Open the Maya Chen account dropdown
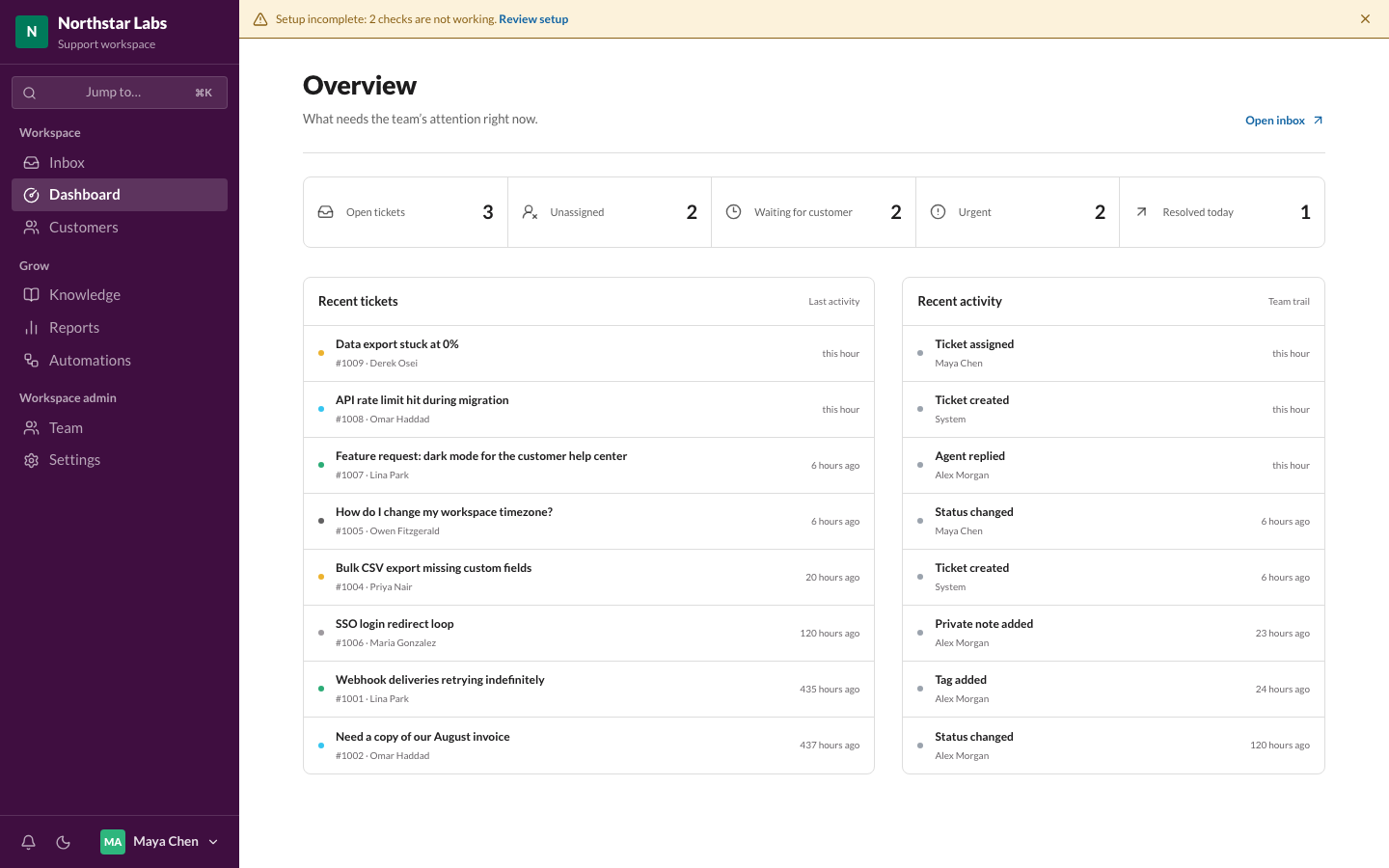The image size is (1389, 868). pyautogui.click(x=160, y=842)
